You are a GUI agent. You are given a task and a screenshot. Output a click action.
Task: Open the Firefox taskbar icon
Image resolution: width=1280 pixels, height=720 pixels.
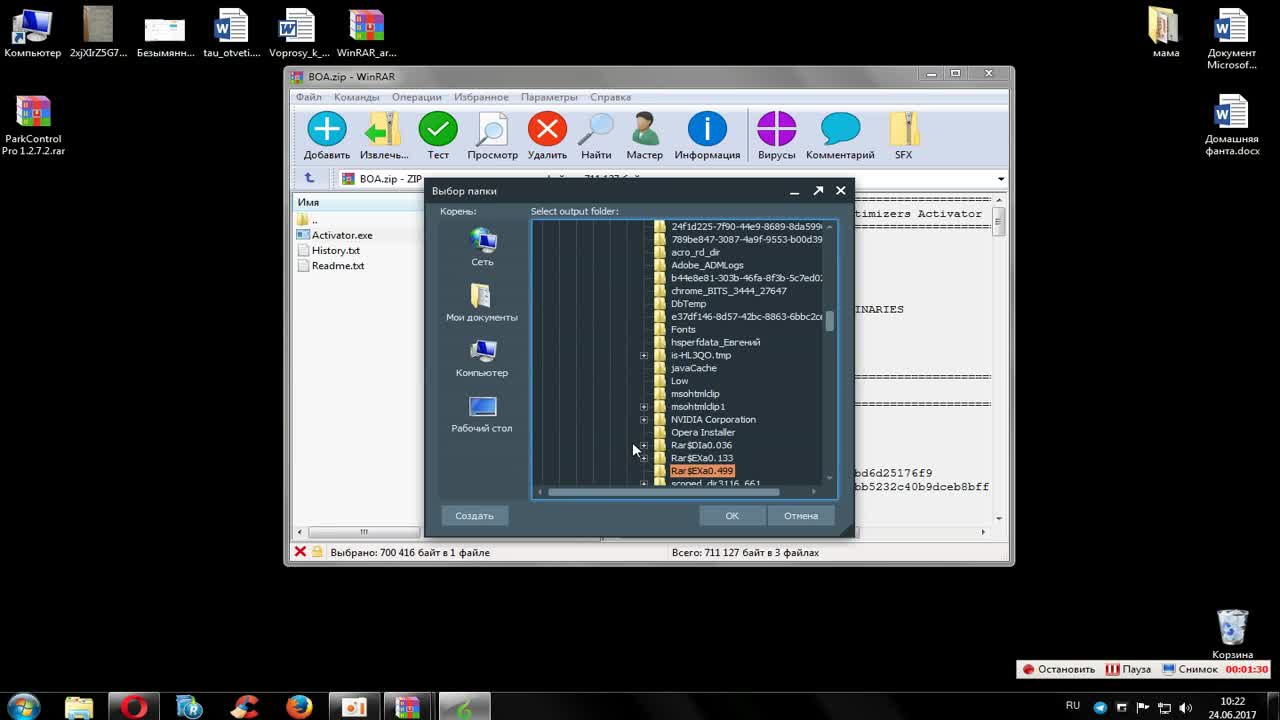298,707
